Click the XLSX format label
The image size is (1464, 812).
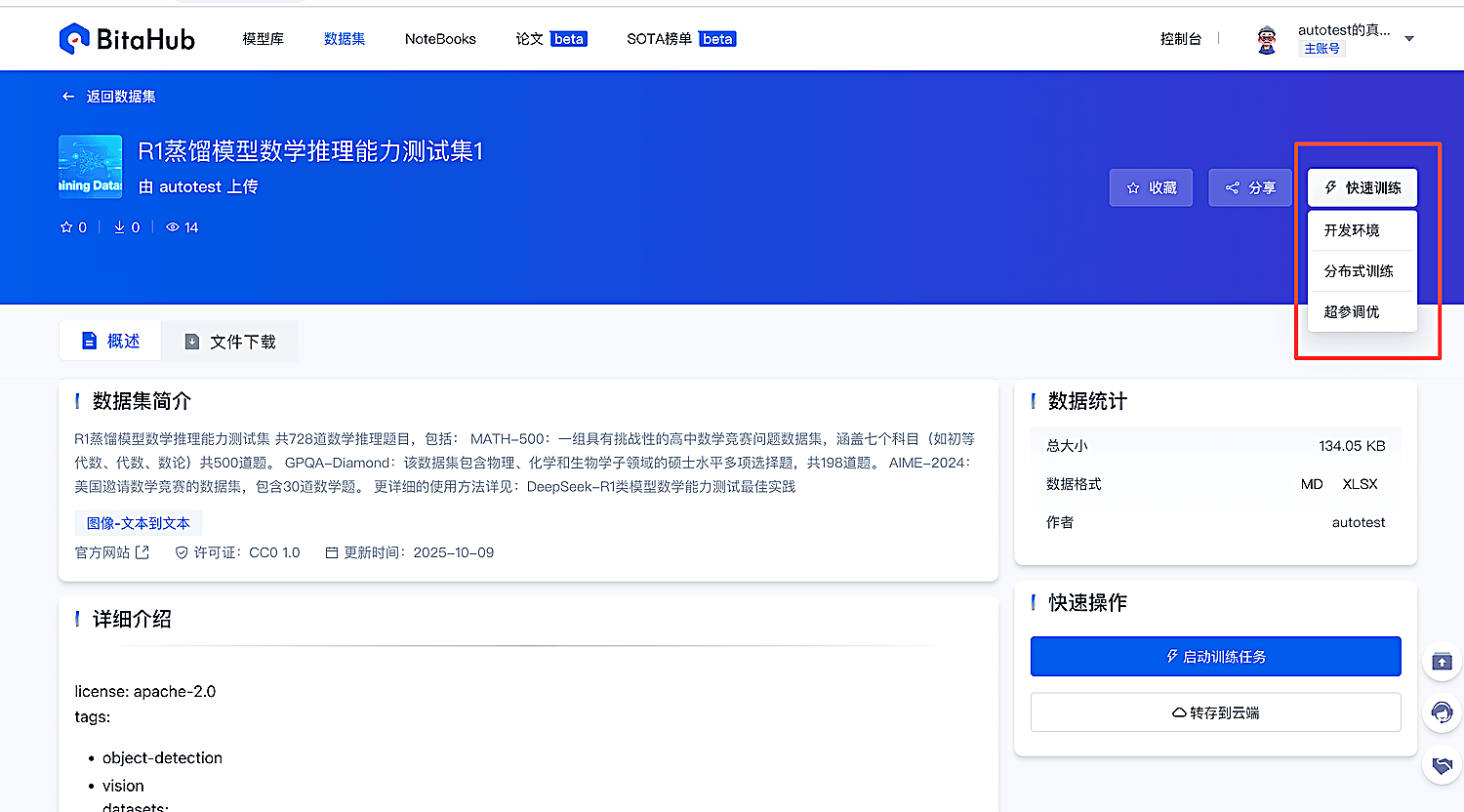1361,484
